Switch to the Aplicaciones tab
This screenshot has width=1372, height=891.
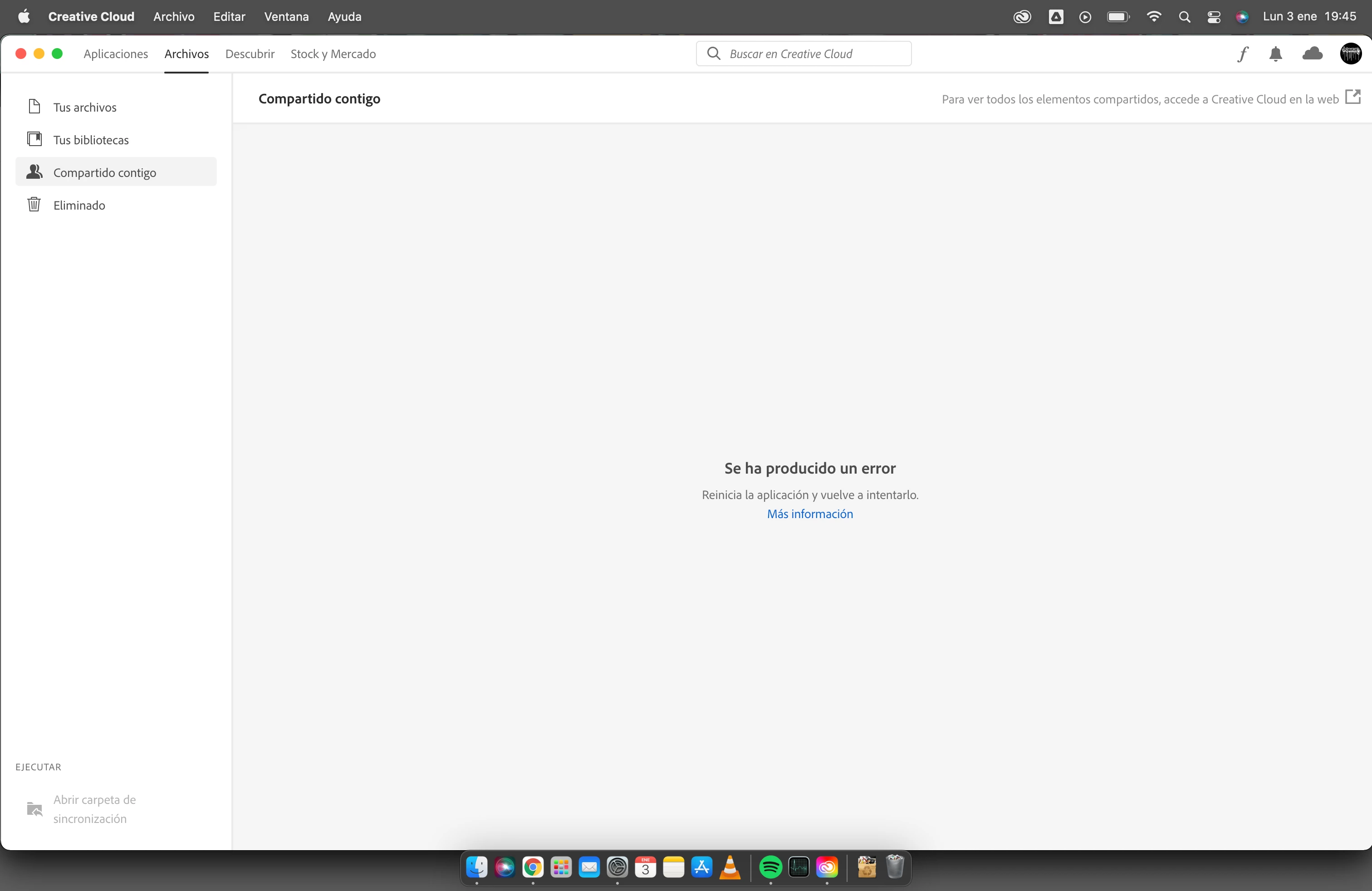click(x=115, y=54)
